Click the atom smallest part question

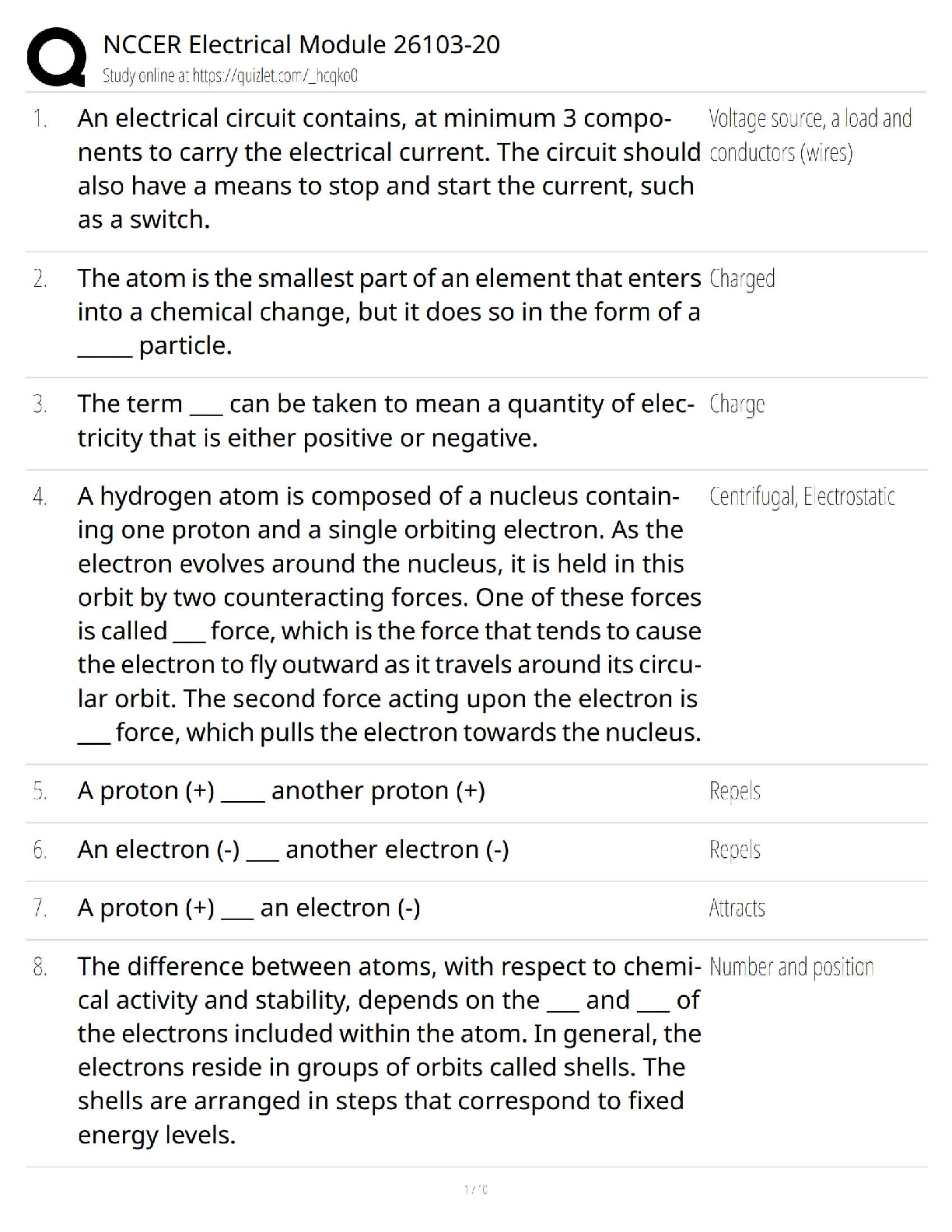click(x=388, y=312)
